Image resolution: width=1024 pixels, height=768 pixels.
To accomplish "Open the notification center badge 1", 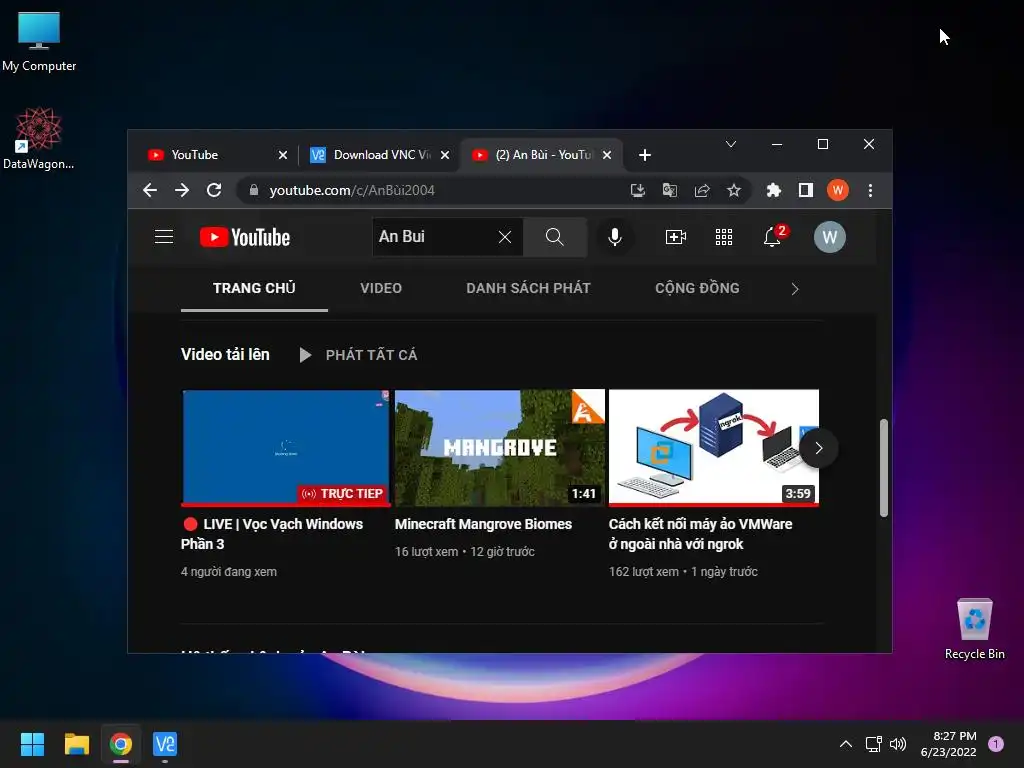I will point(996,743).
